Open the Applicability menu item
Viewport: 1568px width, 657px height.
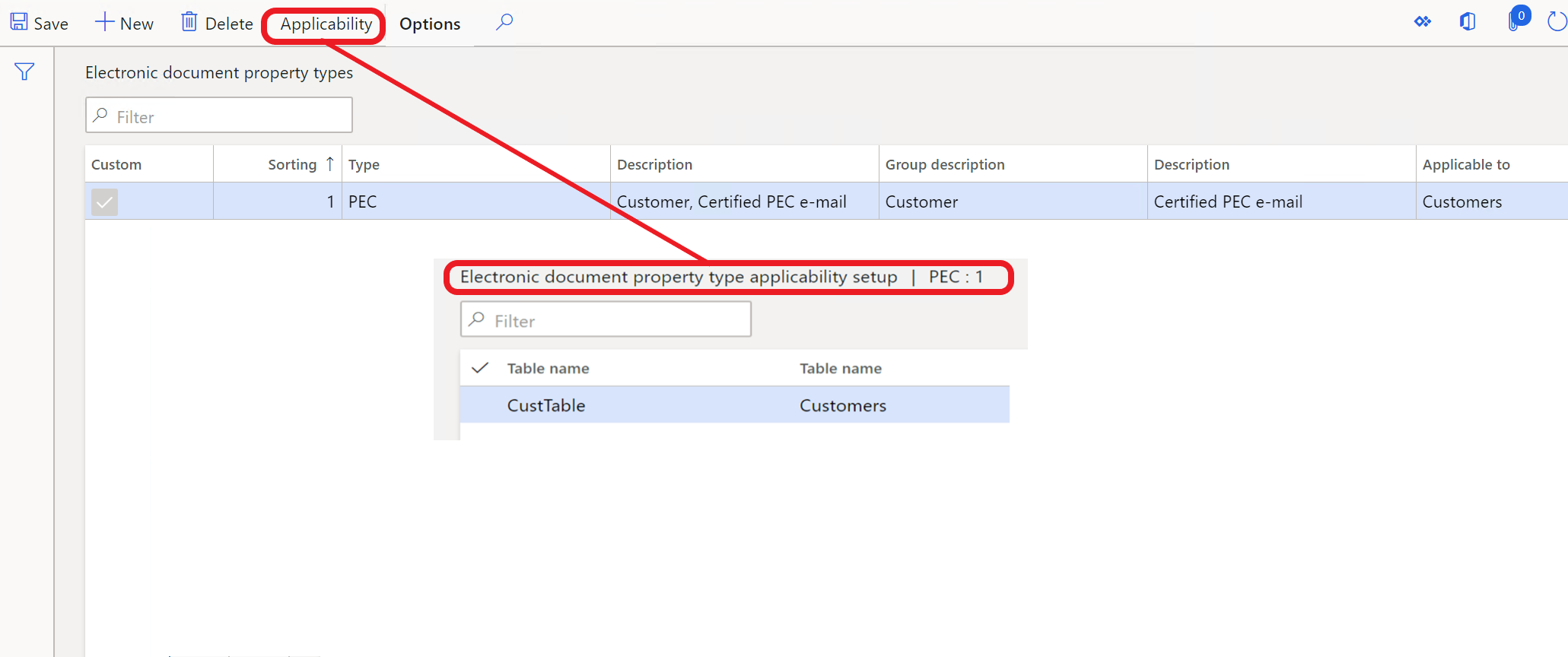[x=326, y=24]
